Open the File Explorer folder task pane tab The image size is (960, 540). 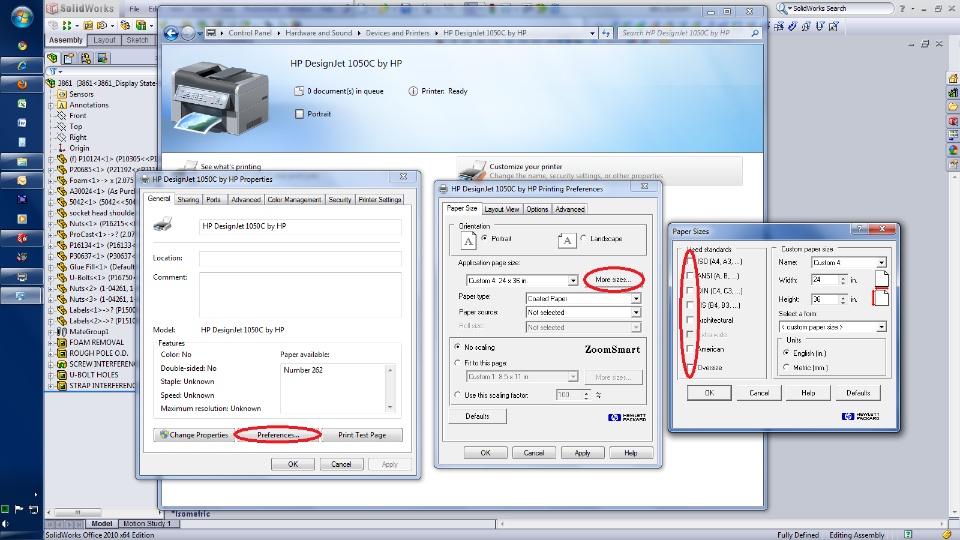pyautogui.click(x=953, y=107)
